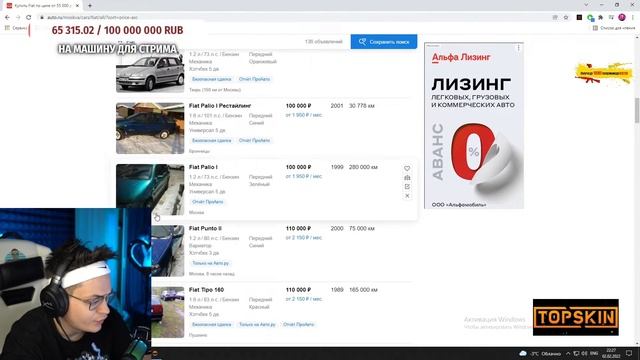The image size is (640, 360).
Task: Click the report badge on Fiat Tipo 160
Action: click(299, 324)
